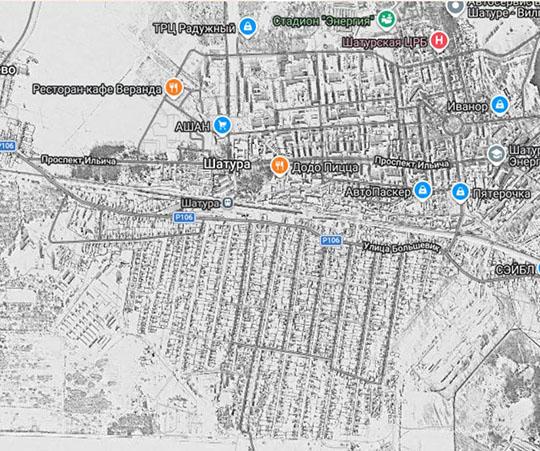Click the ТРЦ Радужный shopping pin
540x451 pixels.
[248, 27]
